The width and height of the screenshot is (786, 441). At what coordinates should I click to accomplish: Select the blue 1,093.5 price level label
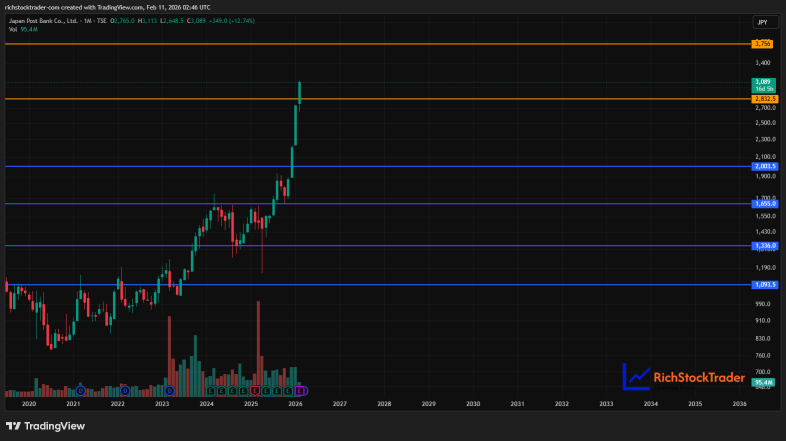tap(765, 285)
